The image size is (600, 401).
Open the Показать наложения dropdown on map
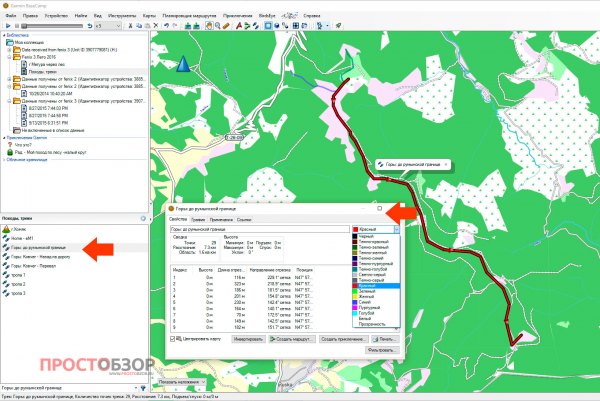click(182, 382)
